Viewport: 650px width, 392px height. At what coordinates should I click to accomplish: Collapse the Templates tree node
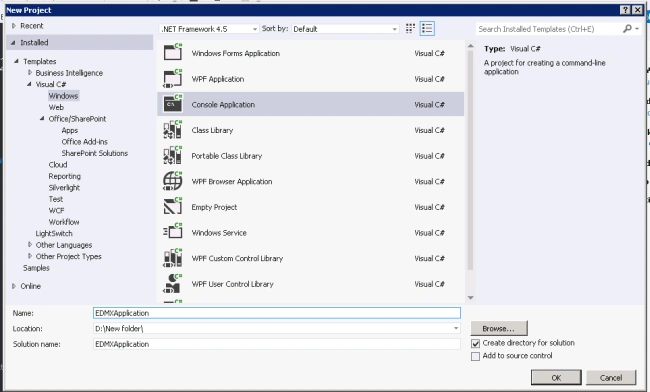click(x=16, y=61)
